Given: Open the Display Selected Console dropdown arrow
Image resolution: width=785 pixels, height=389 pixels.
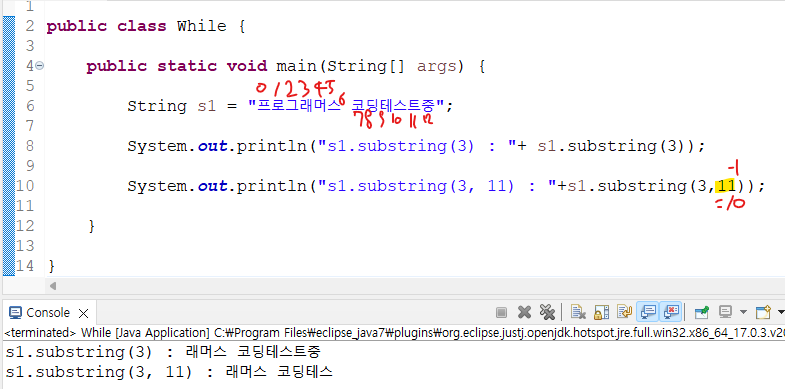Looking at the screenshot, I should pos(743,312).
